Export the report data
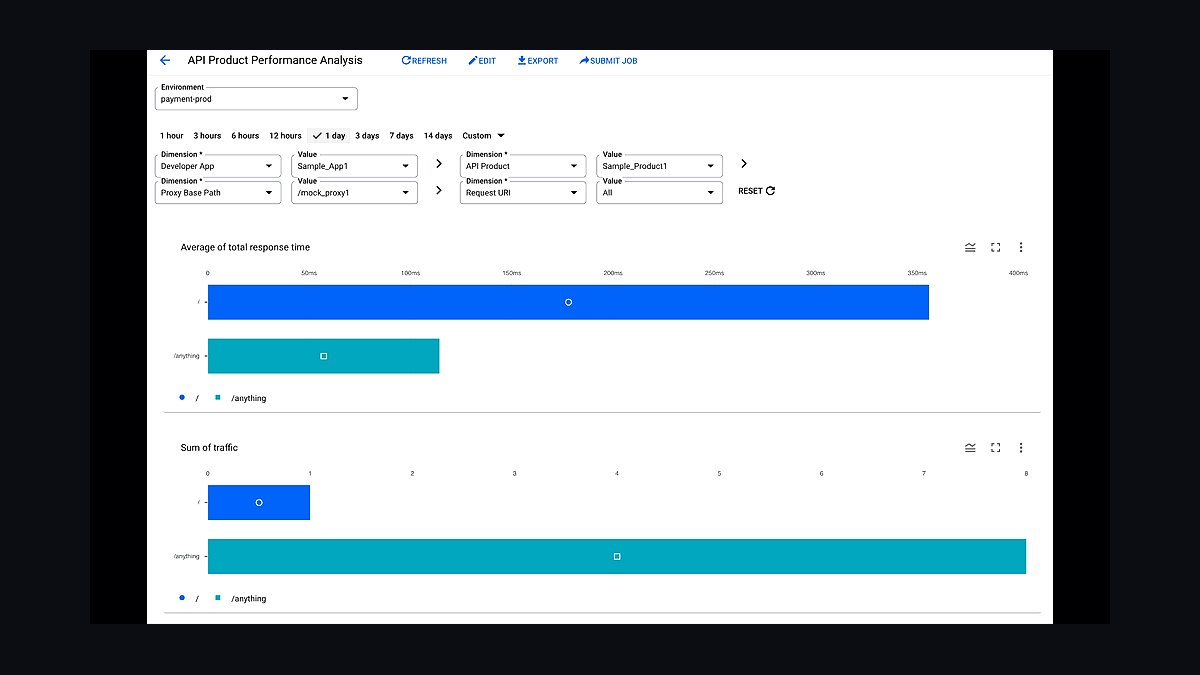1200x675 pixels. 538,61
